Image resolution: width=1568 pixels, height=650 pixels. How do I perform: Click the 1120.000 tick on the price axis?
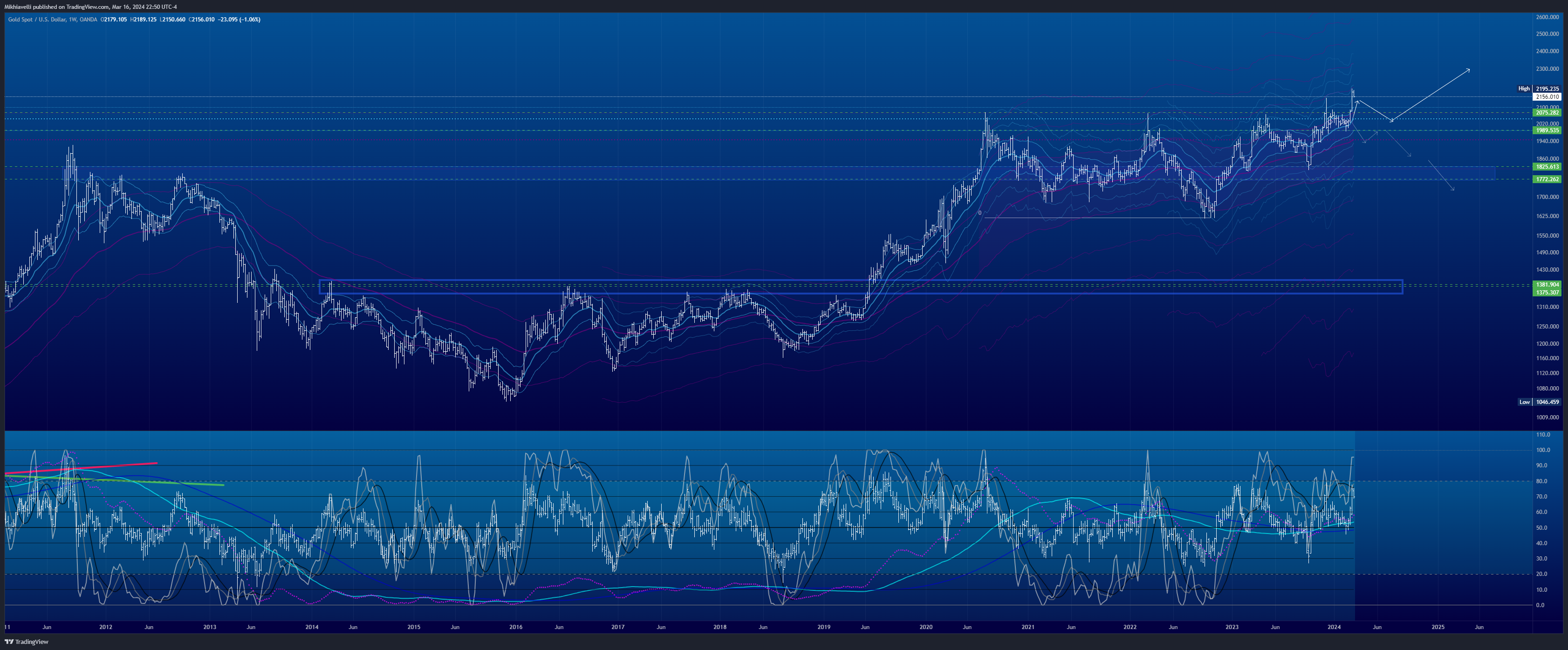(1547, 373)
